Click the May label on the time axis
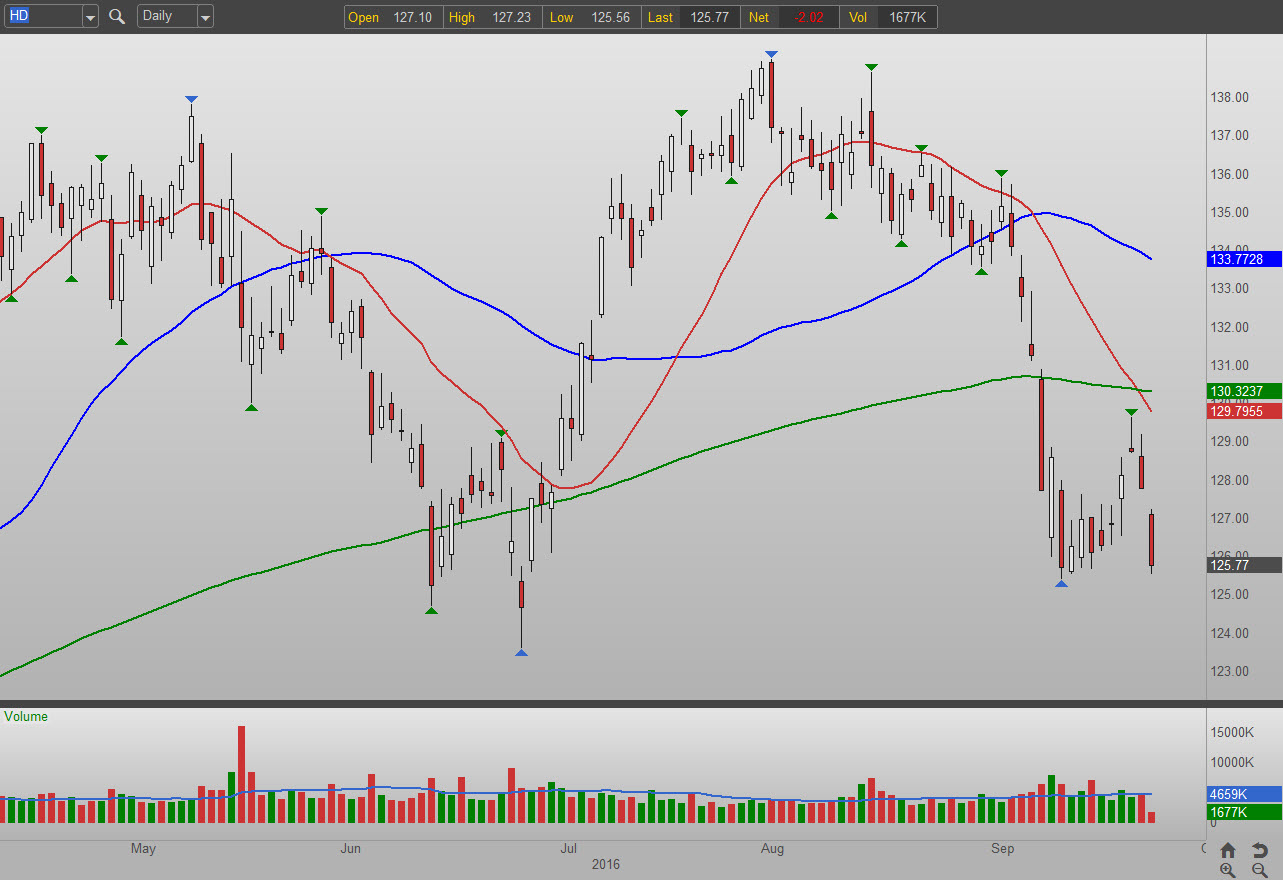 (143, 849)
